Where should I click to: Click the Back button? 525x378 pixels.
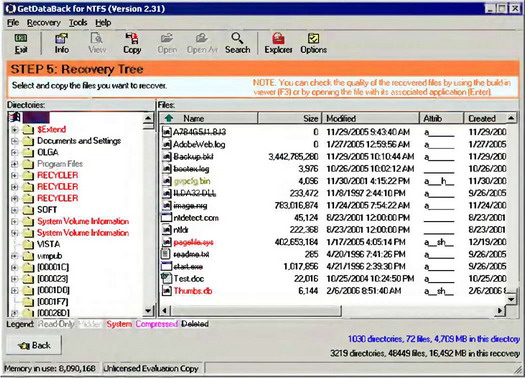point(34,345)
